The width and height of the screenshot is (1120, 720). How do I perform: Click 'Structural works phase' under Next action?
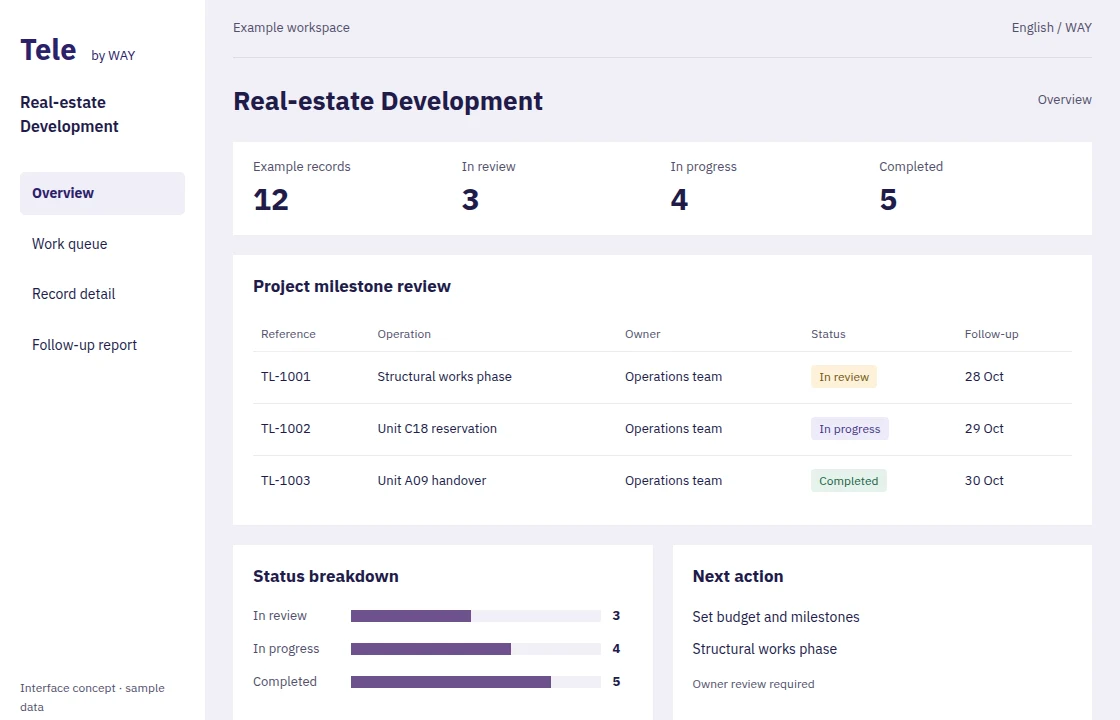[764, 649]
